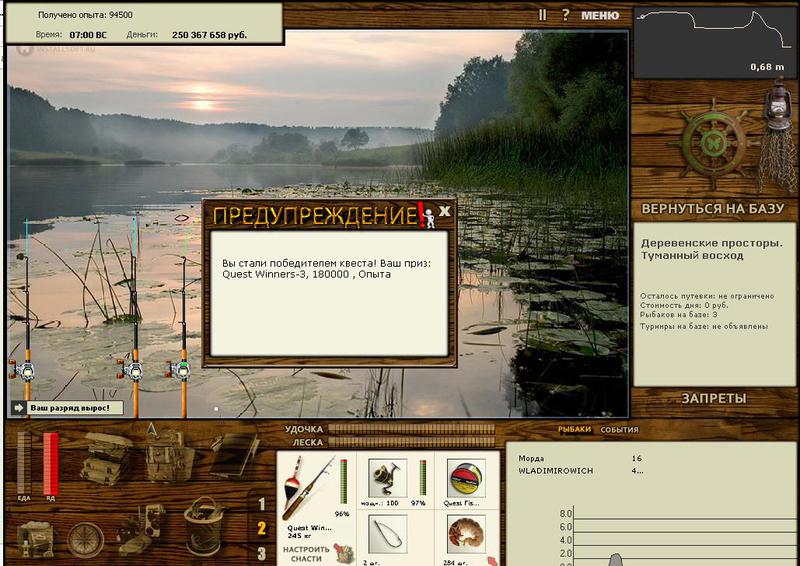Switch to the СОБЫТИЯ tab
800x566 pixels.
[619, 430]
